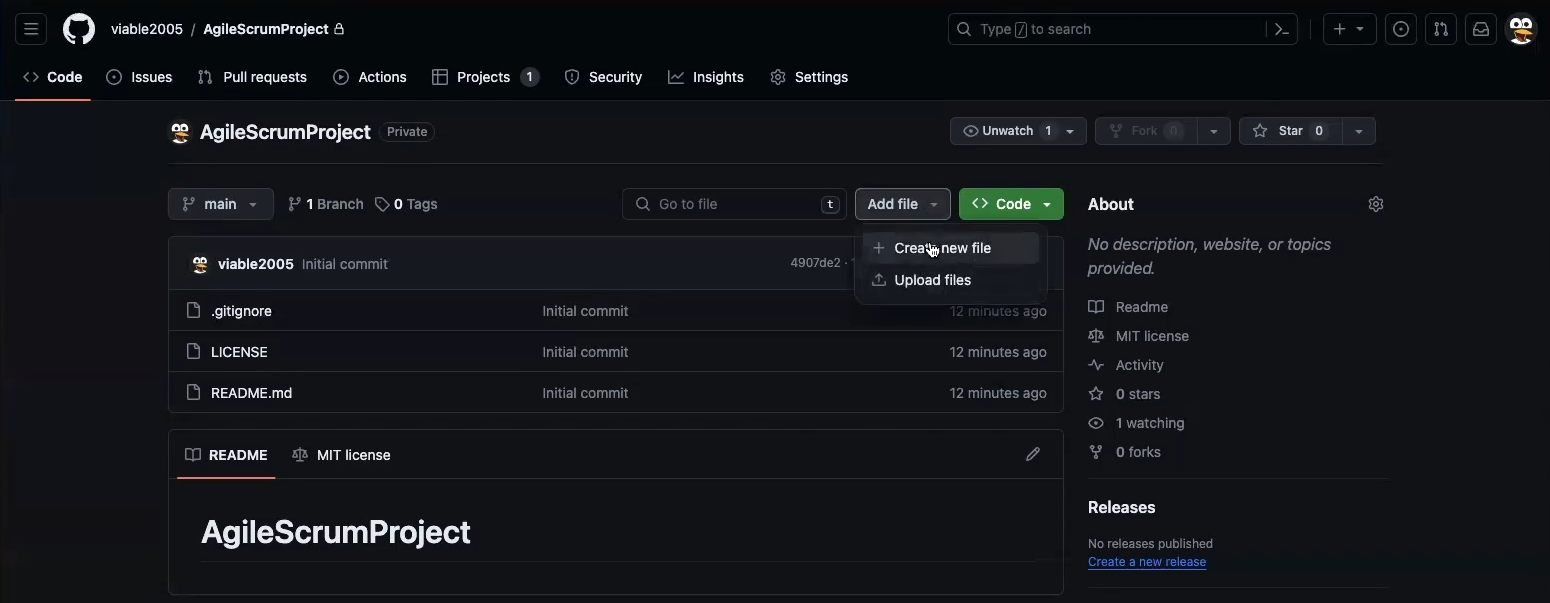Open the notifications inbox icon

1481,29
